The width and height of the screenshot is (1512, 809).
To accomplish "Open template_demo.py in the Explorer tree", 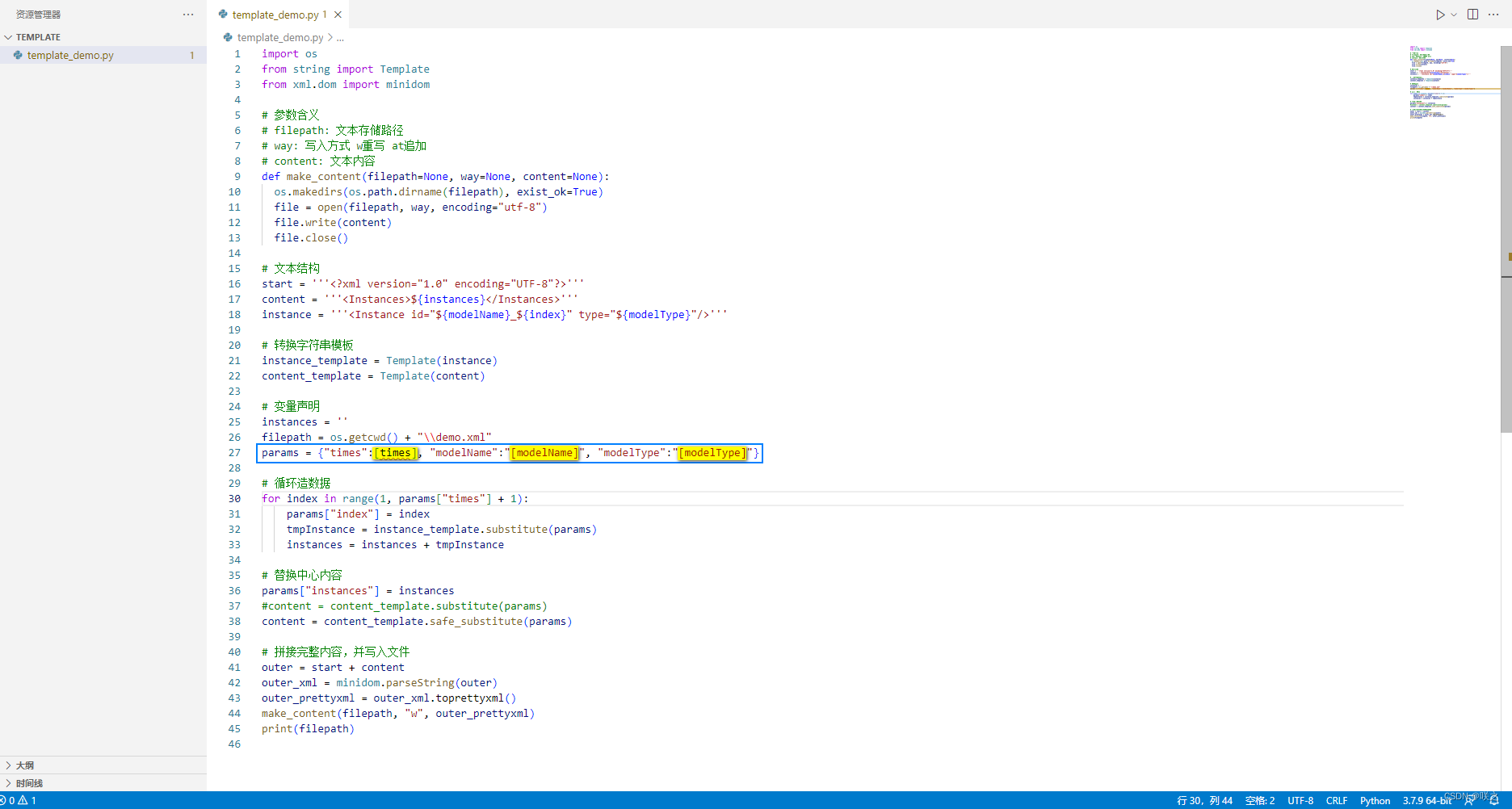I will click(x=70, y=55).
